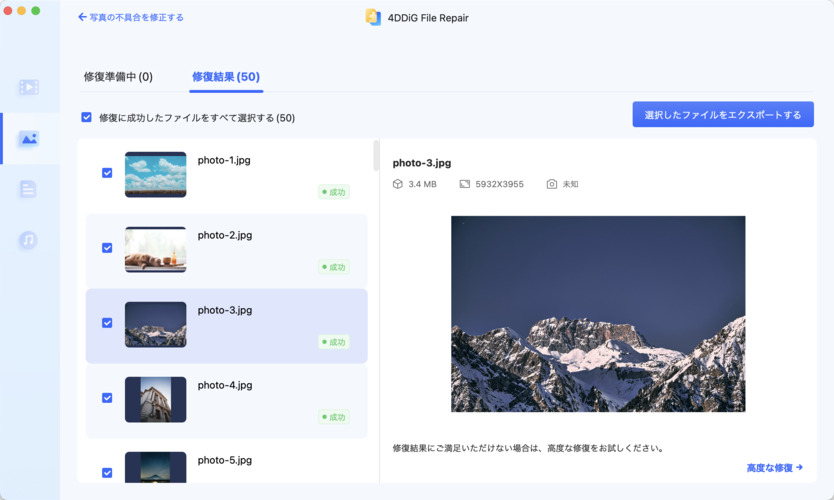
Task: Uncheck the photo-4.jpg checkbox
Action: (107, 398)
